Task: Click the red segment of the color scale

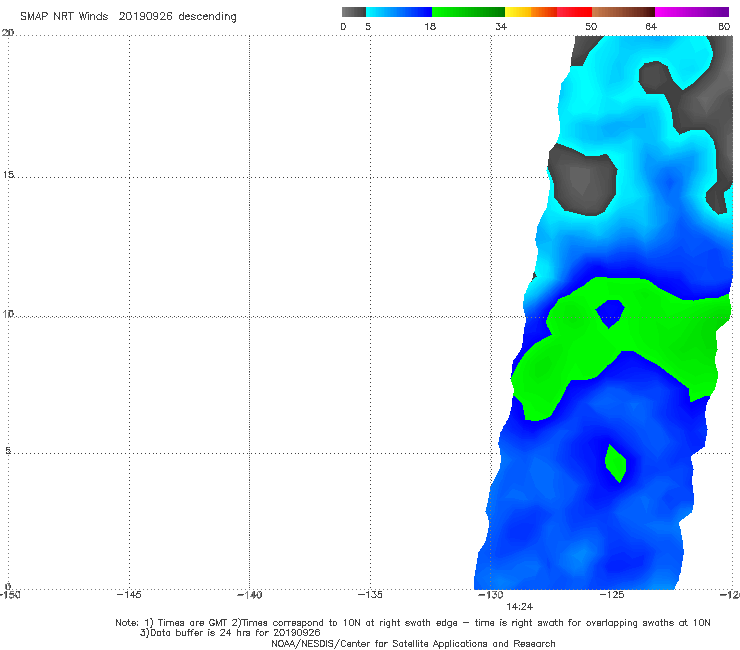Action: click(574, 12)
